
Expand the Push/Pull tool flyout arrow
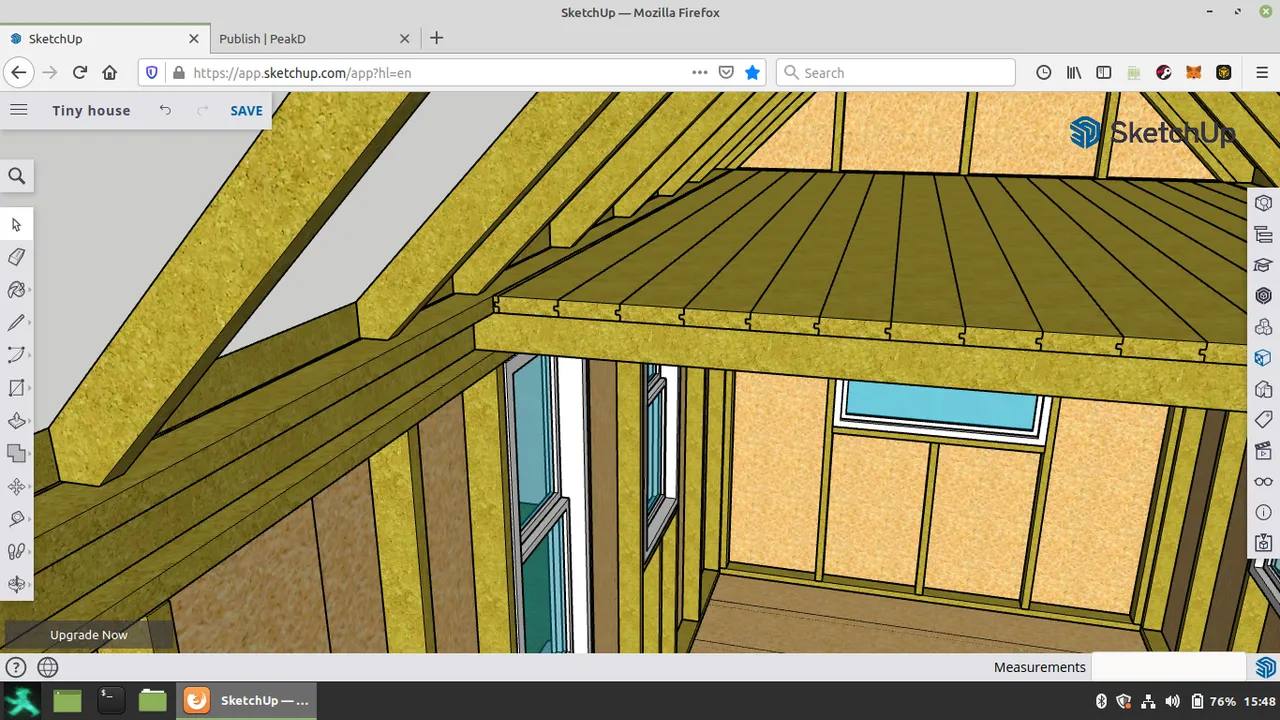point(30,422)
